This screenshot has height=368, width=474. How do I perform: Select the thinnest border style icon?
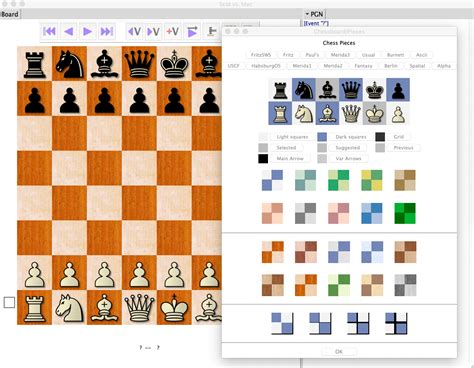tap(282, 323)
